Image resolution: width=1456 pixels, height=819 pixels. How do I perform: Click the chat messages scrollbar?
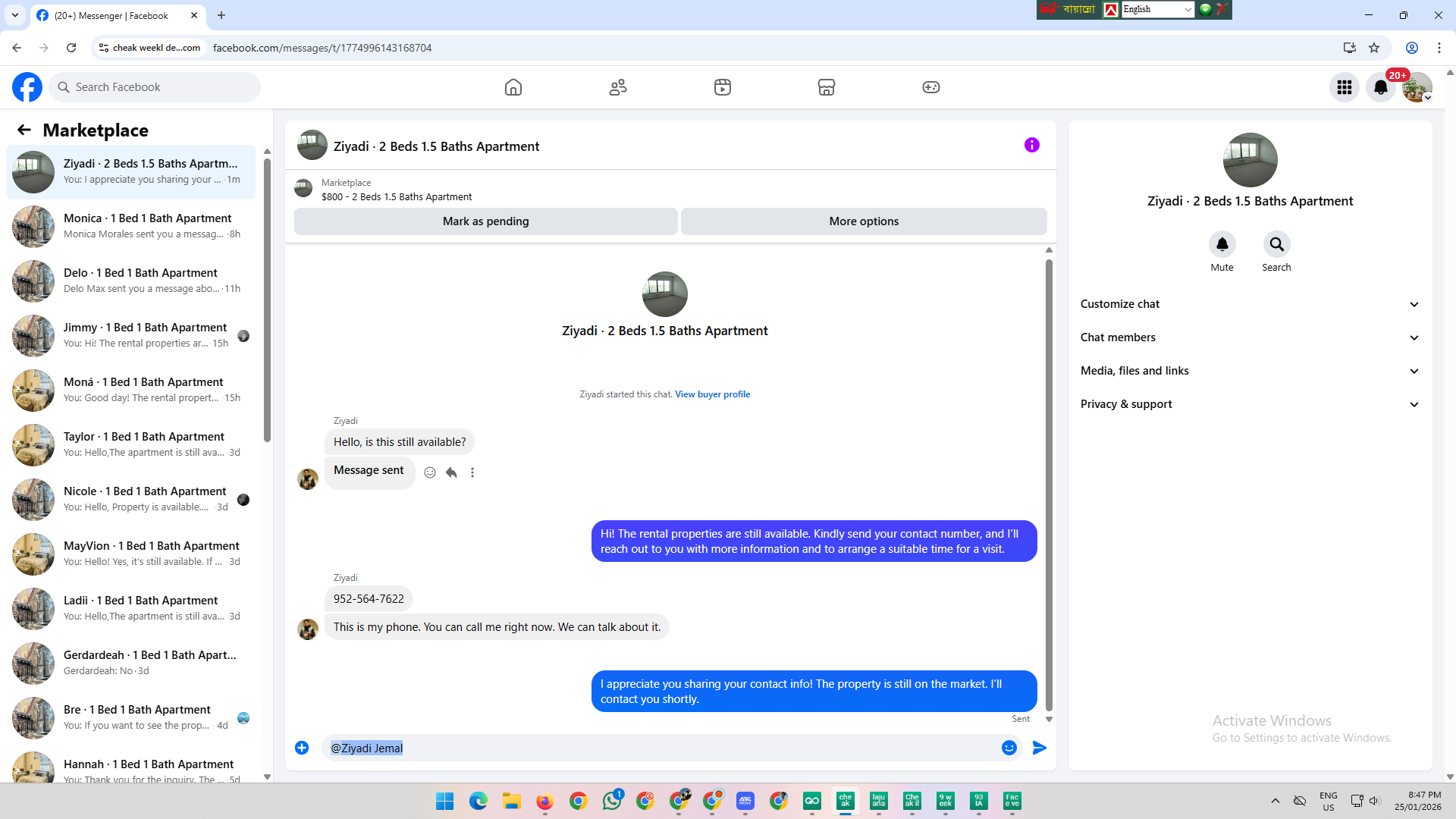coord(1049,485)
